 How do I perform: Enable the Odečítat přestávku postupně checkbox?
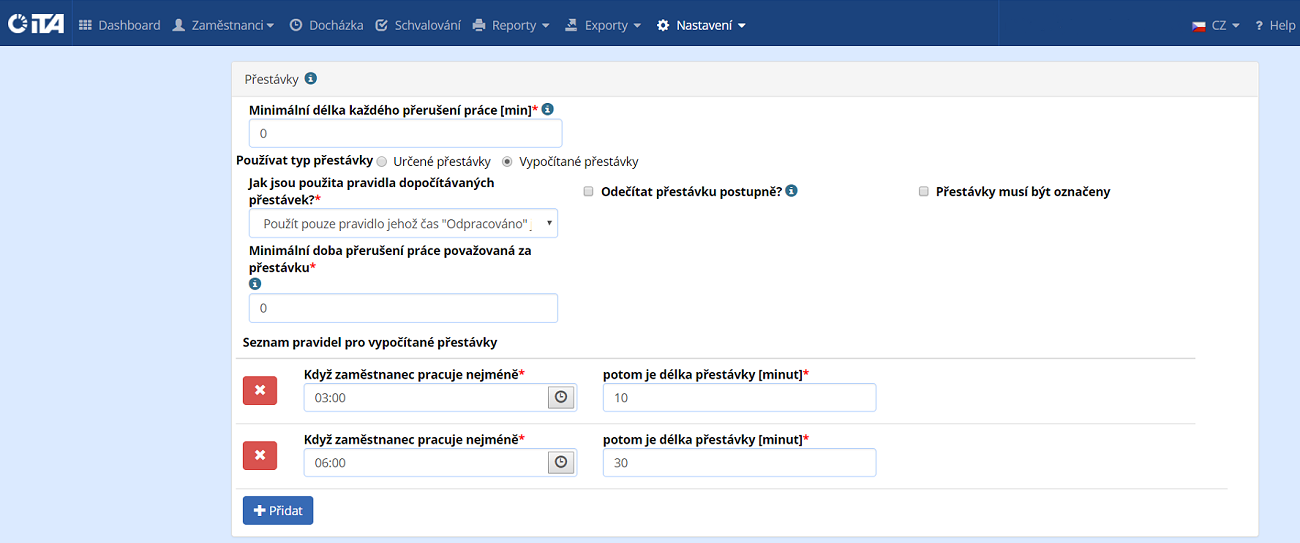tap(589, 191)
